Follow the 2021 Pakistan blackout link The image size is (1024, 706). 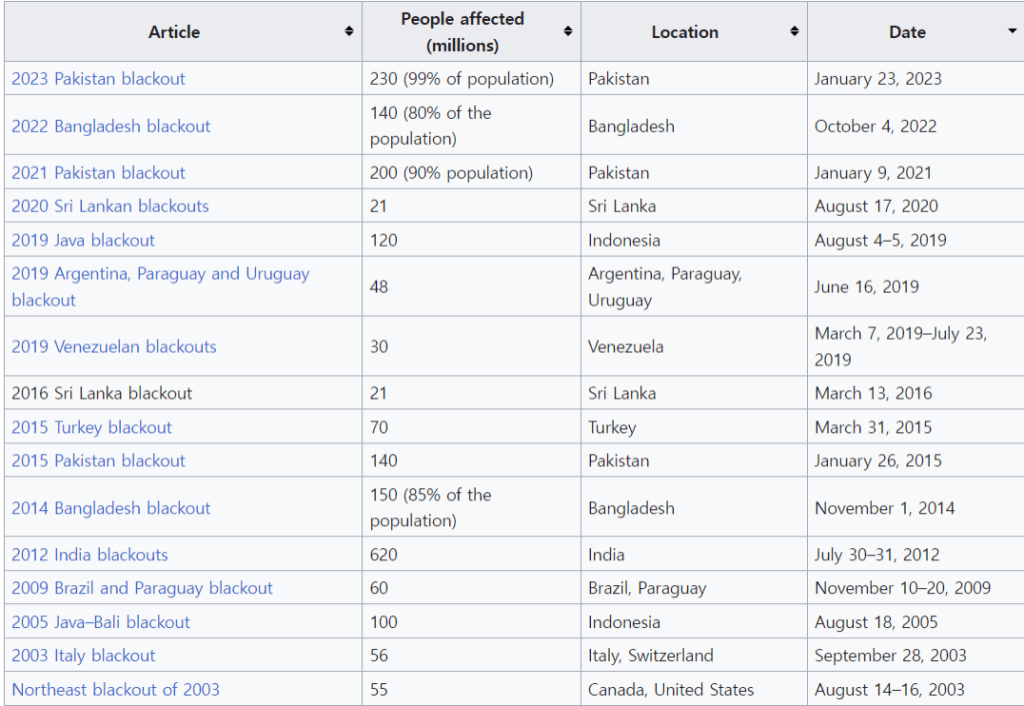point(98,173)
